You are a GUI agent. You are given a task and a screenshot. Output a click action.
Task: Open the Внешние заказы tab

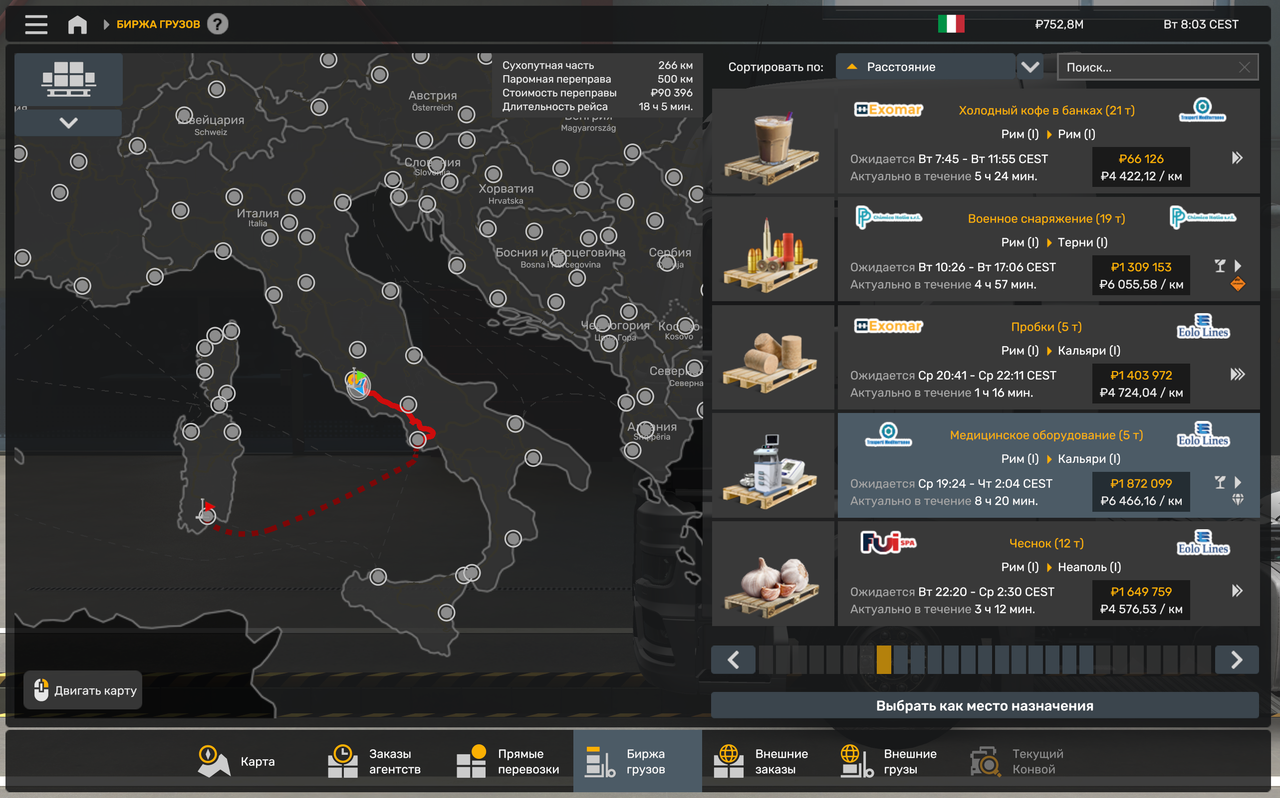click(x=762, y=762)
